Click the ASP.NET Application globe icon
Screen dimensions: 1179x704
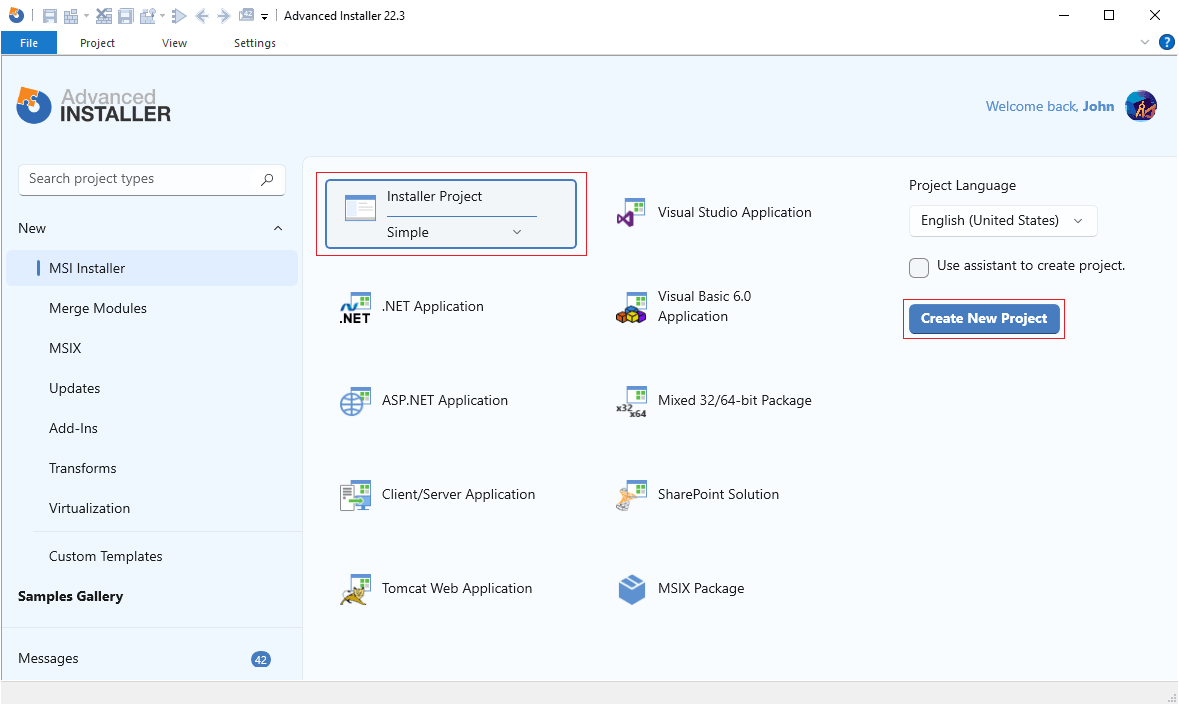pyautogui.click(x=355, y=402)
